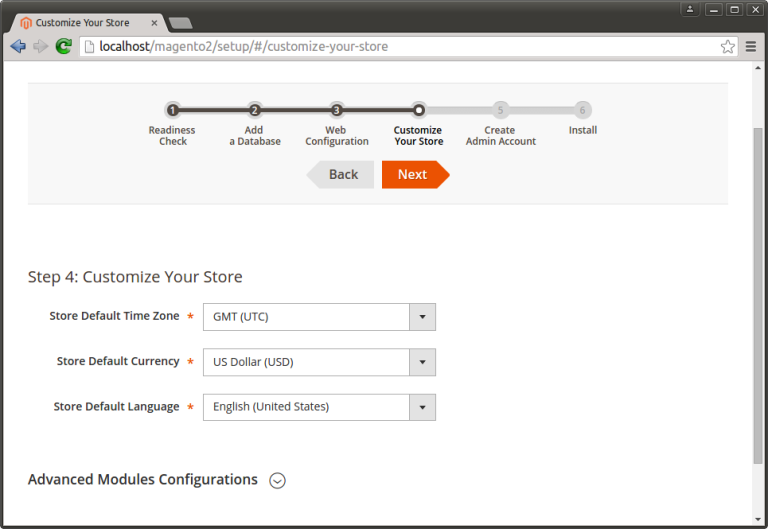
Task: Click step 3 Web Configuration circle
Action: tap(336, 110)
